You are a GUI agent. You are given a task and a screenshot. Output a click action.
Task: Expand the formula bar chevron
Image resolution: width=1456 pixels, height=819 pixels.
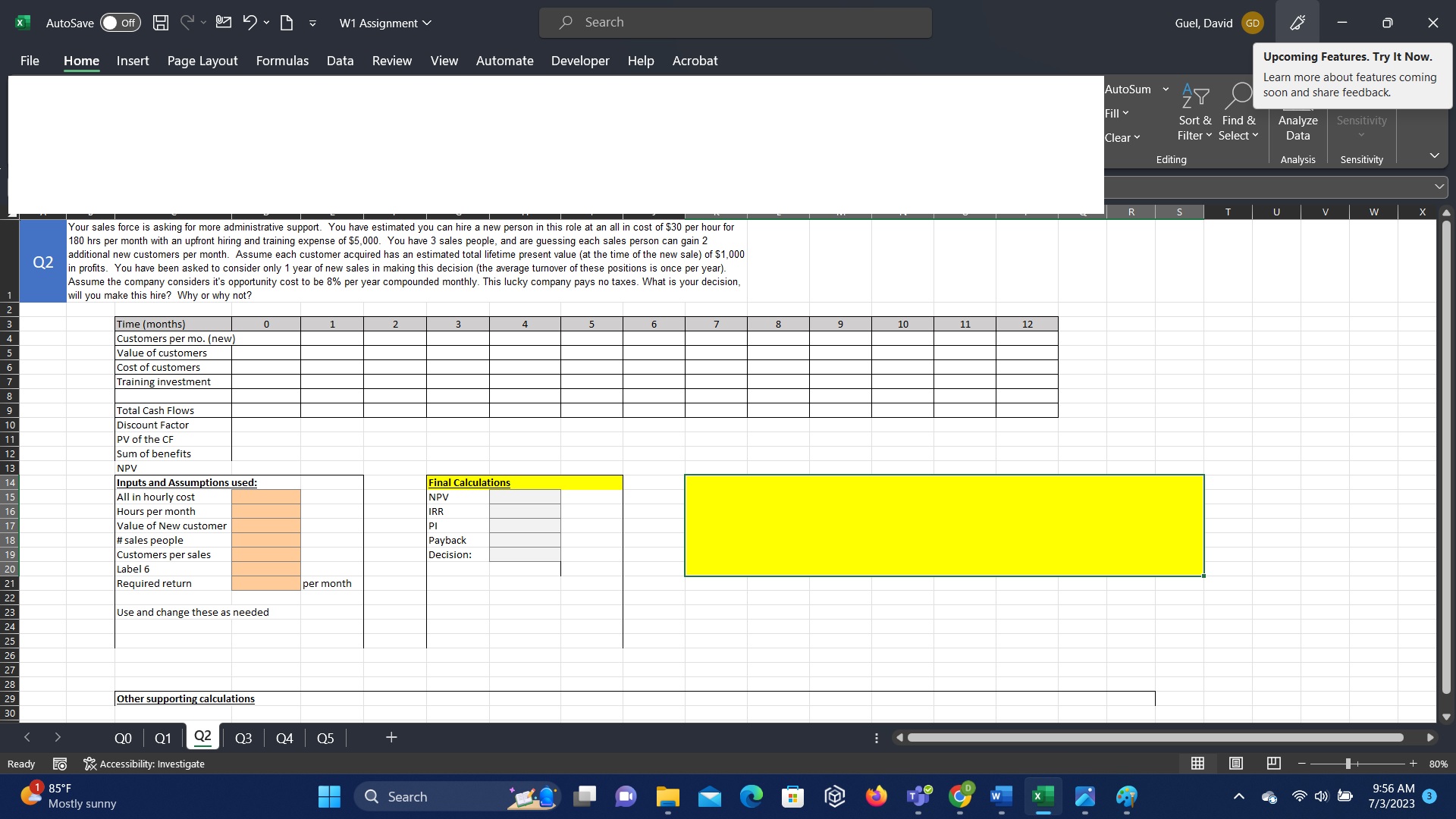pyautogui.click(x=1439, y=186)
